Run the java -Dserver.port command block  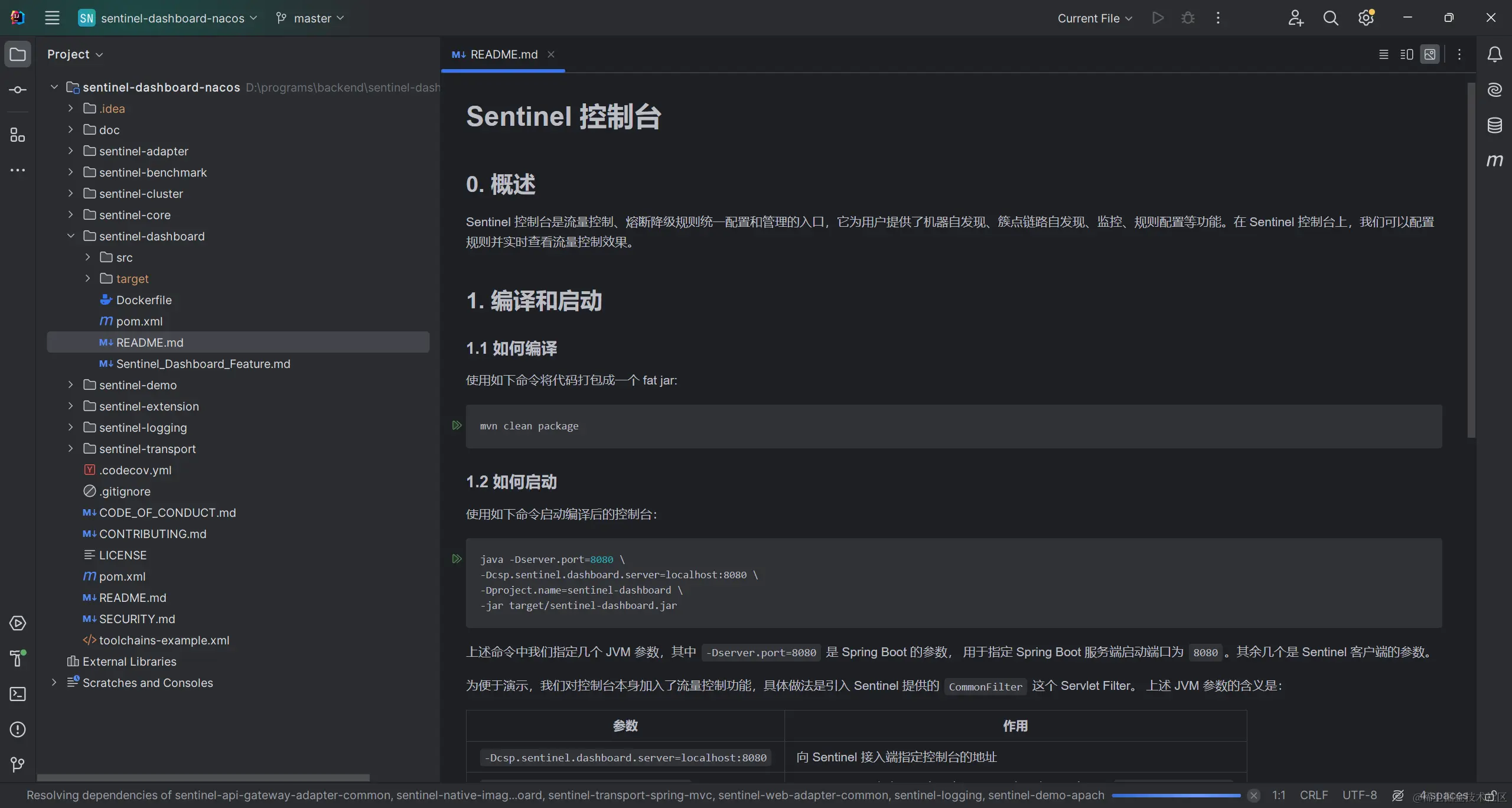coord(457,559)
